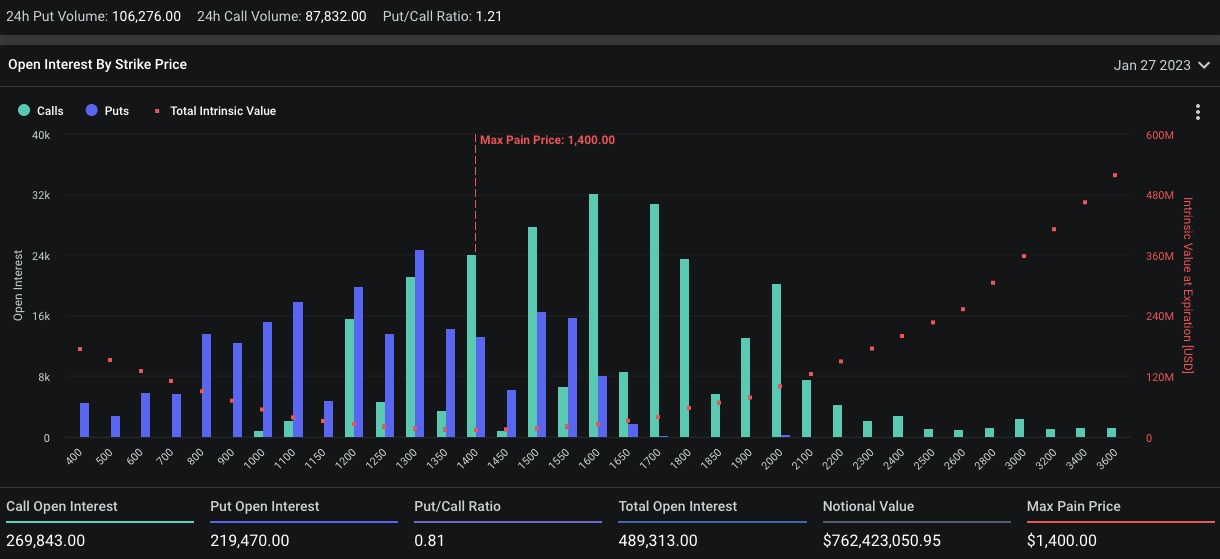Click the intrinsic value dot at 3600
The image size is (1220, 559).
point(1114,175)
